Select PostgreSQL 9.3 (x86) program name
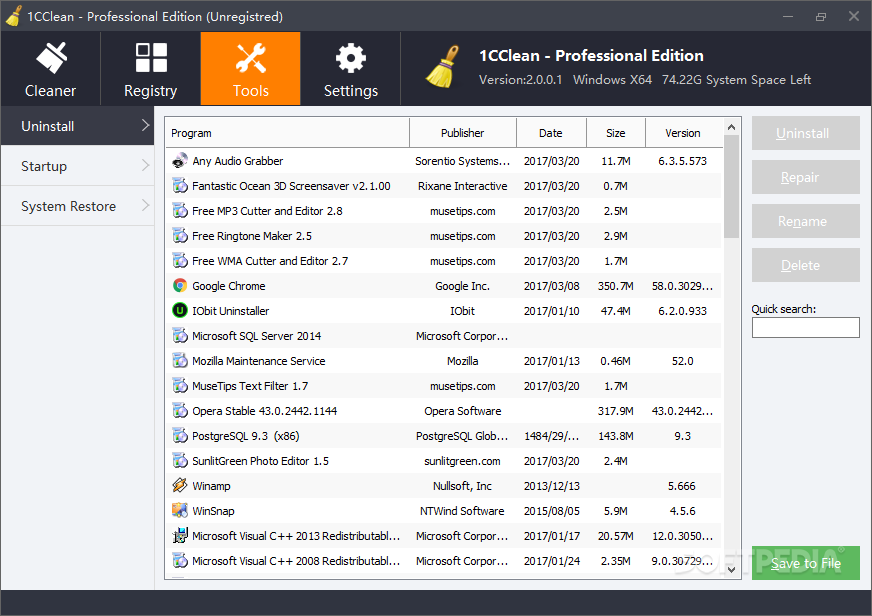Image resolution: width=872 pixels, height=616 pixels. coord(246,436)
